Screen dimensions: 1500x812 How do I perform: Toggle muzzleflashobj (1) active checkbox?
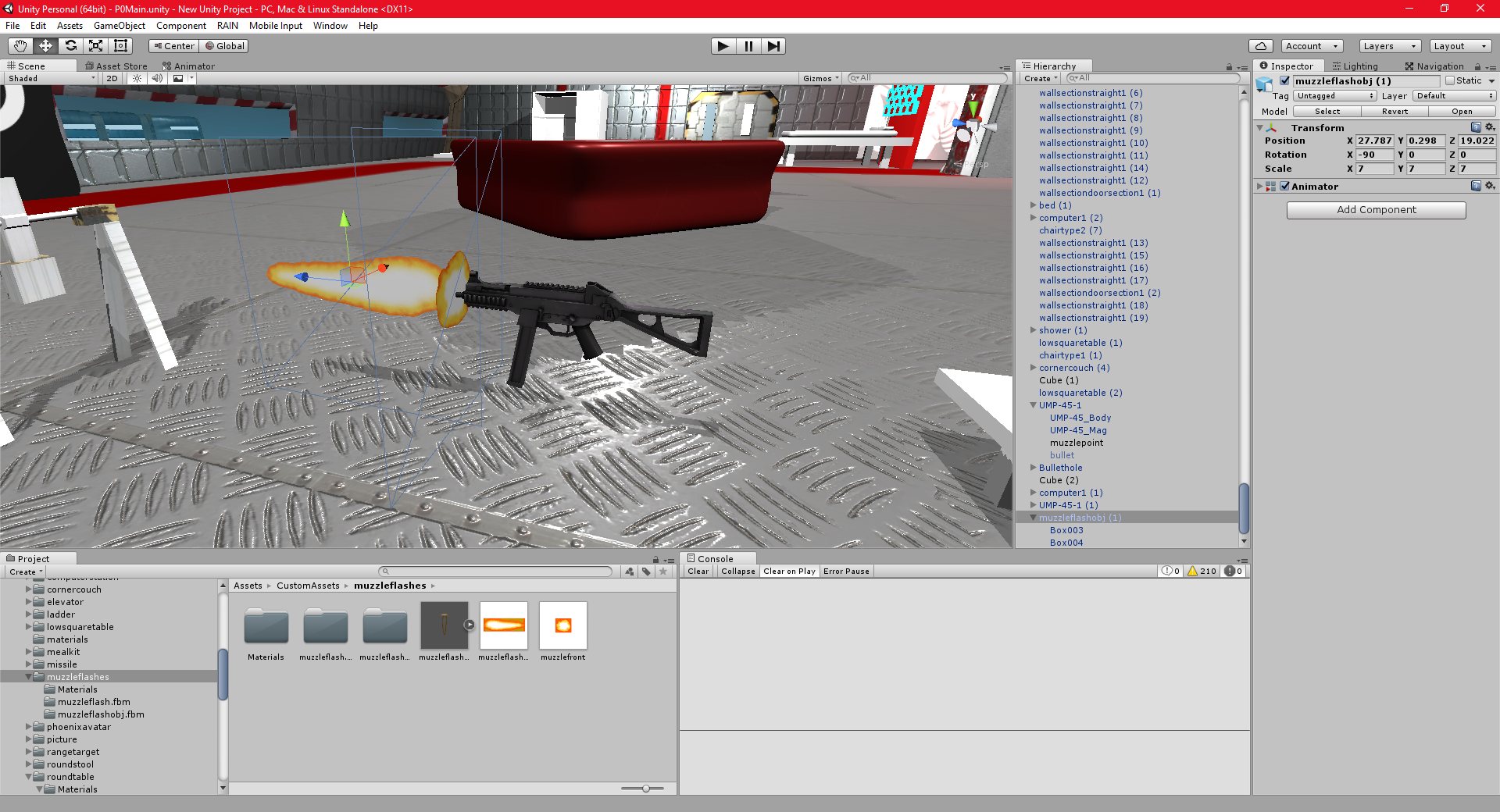1284,81
